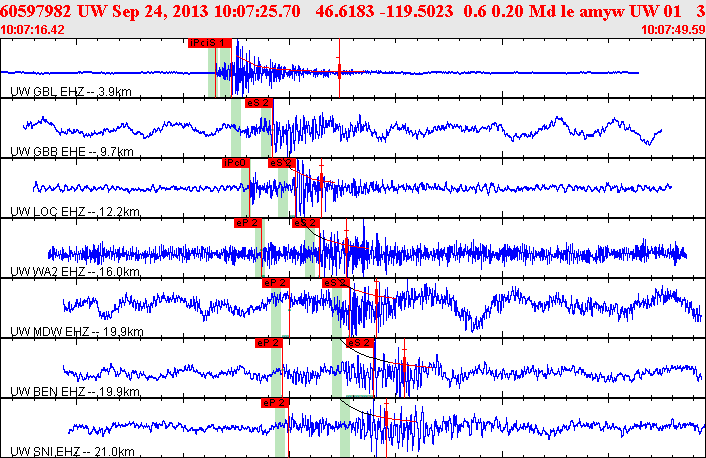Image resolution: width=706 pixels, height=458 pixels.
Task: Click the end time 10:07:49.59 label
Action: (x=672, y=30)
